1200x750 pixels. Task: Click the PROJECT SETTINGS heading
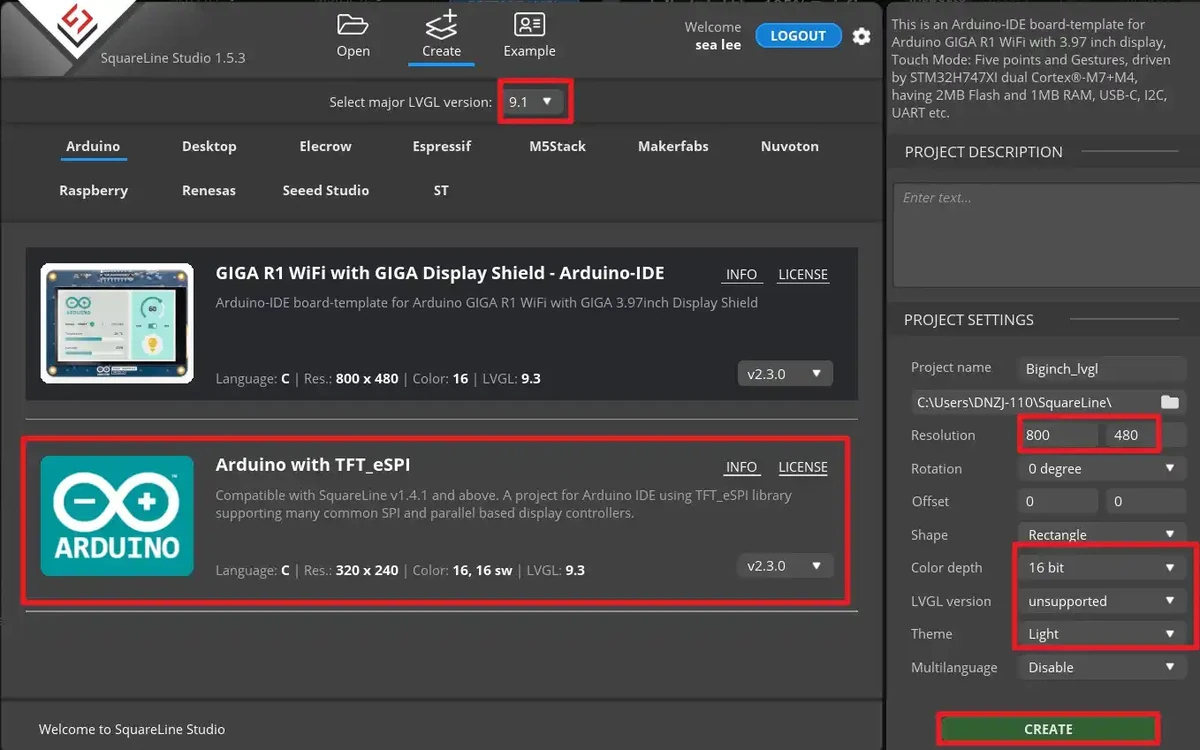969,320
